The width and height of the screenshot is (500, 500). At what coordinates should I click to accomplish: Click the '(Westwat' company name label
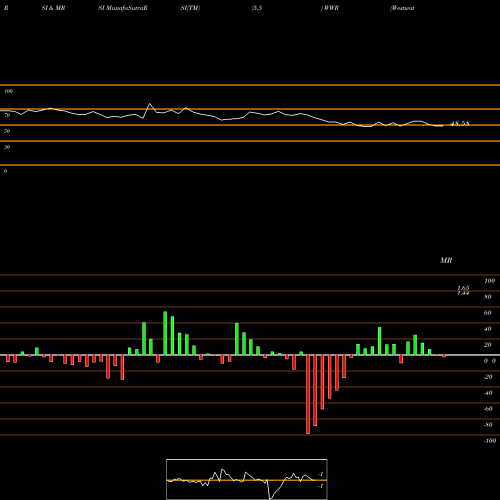(402, 8)
